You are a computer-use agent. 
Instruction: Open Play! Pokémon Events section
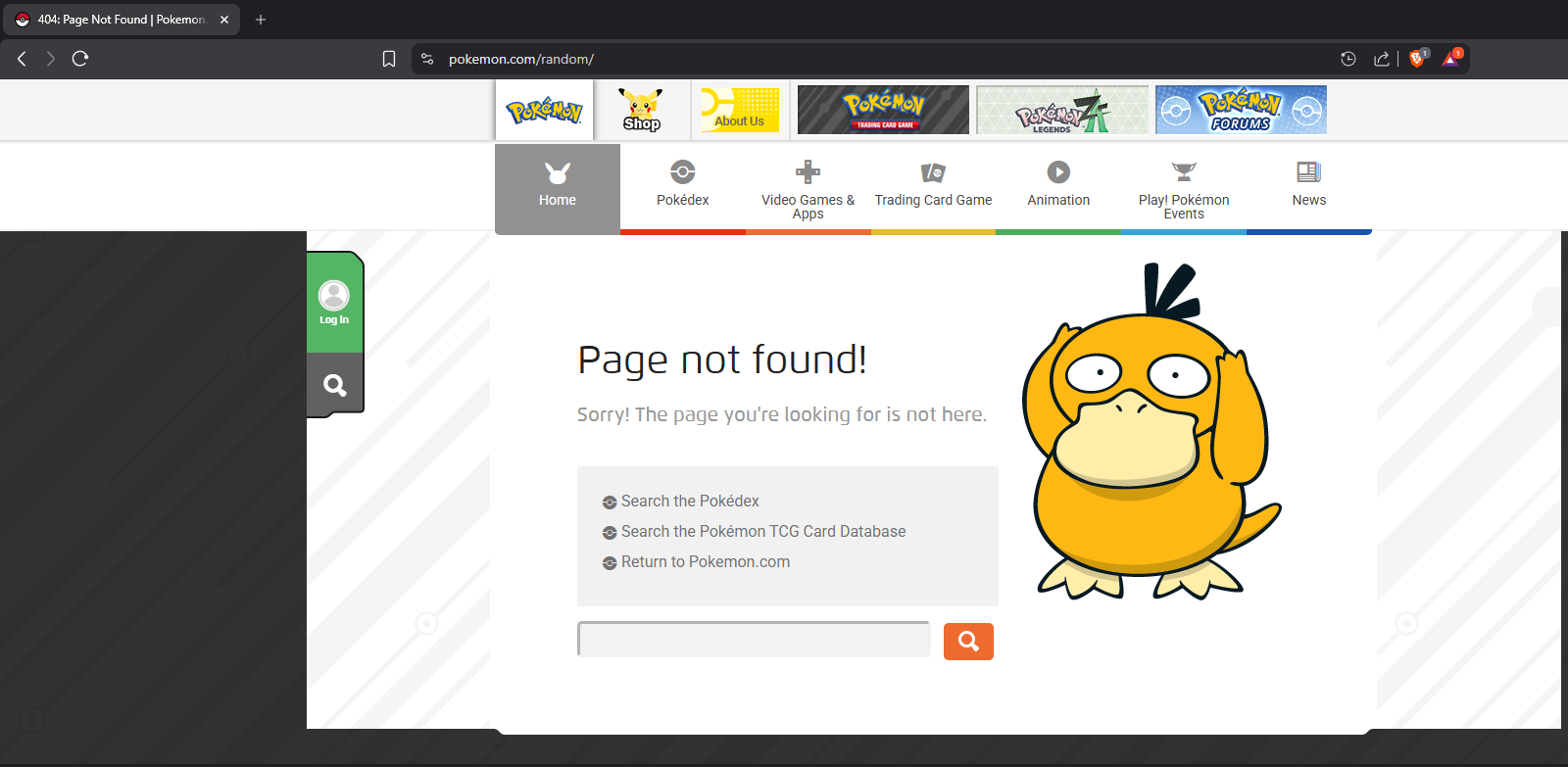click(x=1184, y=188)
